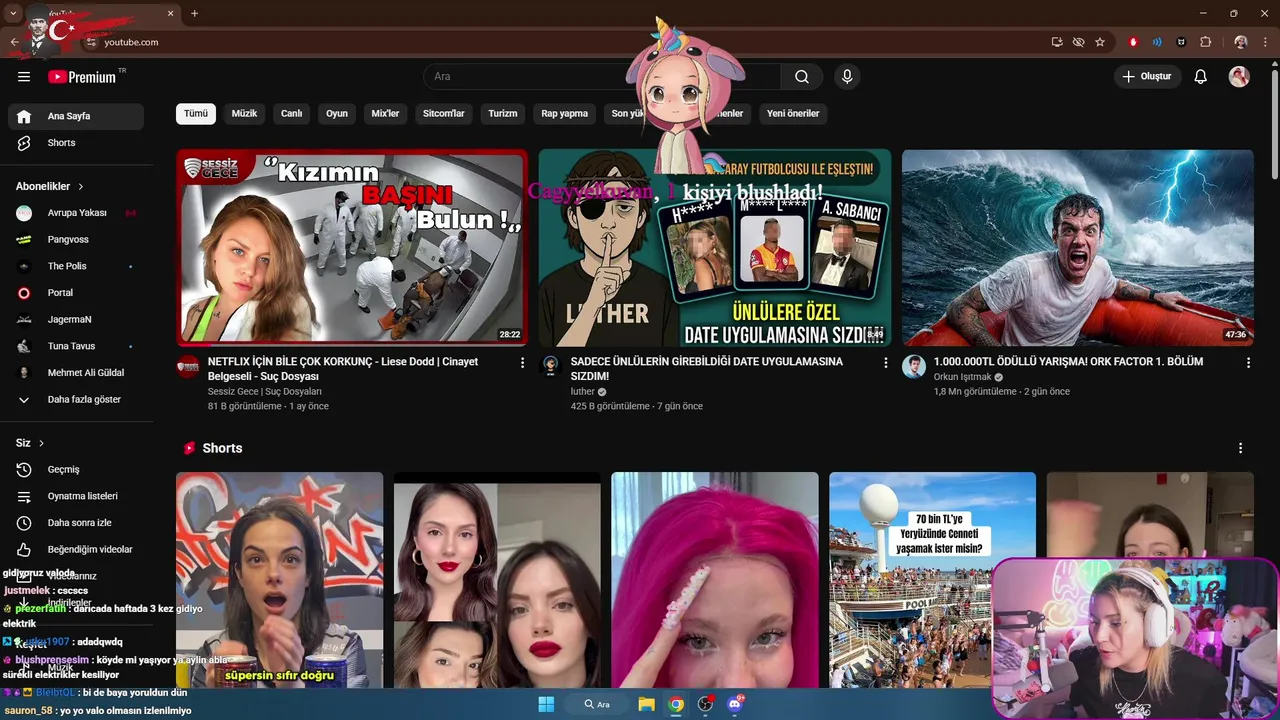The height and width of the screenshot is (720, 1280).
Task: Open the Chrome profile avatar in toolbar
Action: click(x=1241, y=42)
